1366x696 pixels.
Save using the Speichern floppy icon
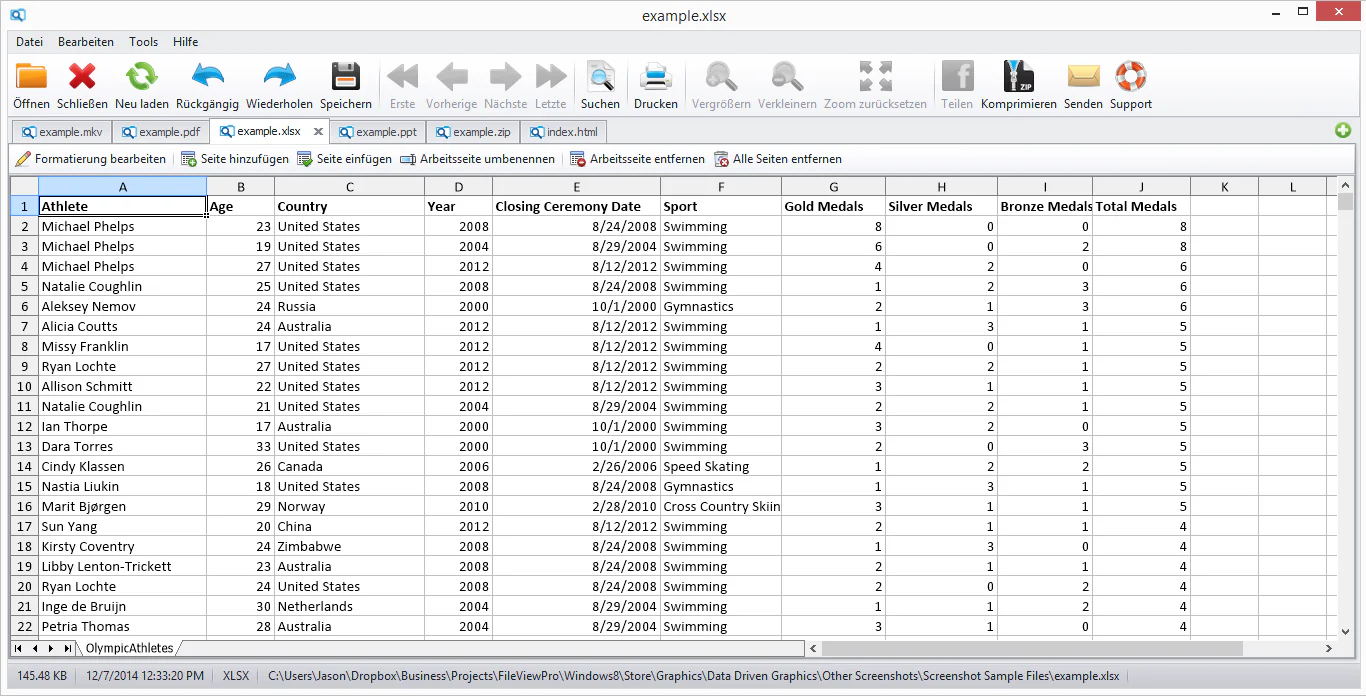tap(346, 77)
